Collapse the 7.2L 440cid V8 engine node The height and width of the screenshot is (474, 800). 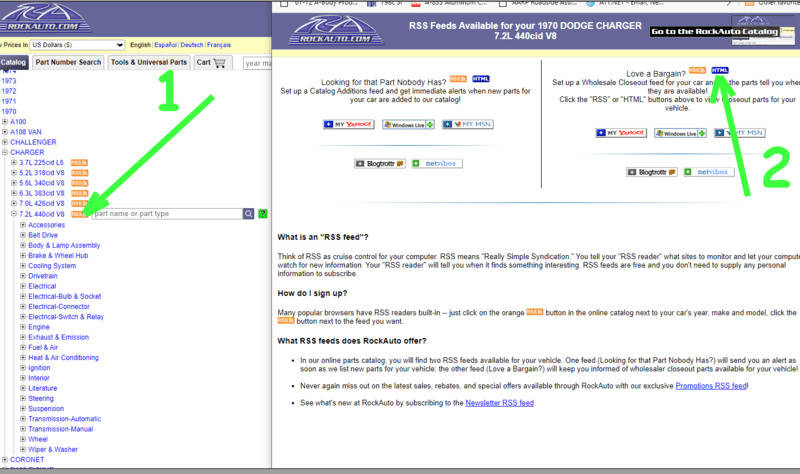[14, 214]
